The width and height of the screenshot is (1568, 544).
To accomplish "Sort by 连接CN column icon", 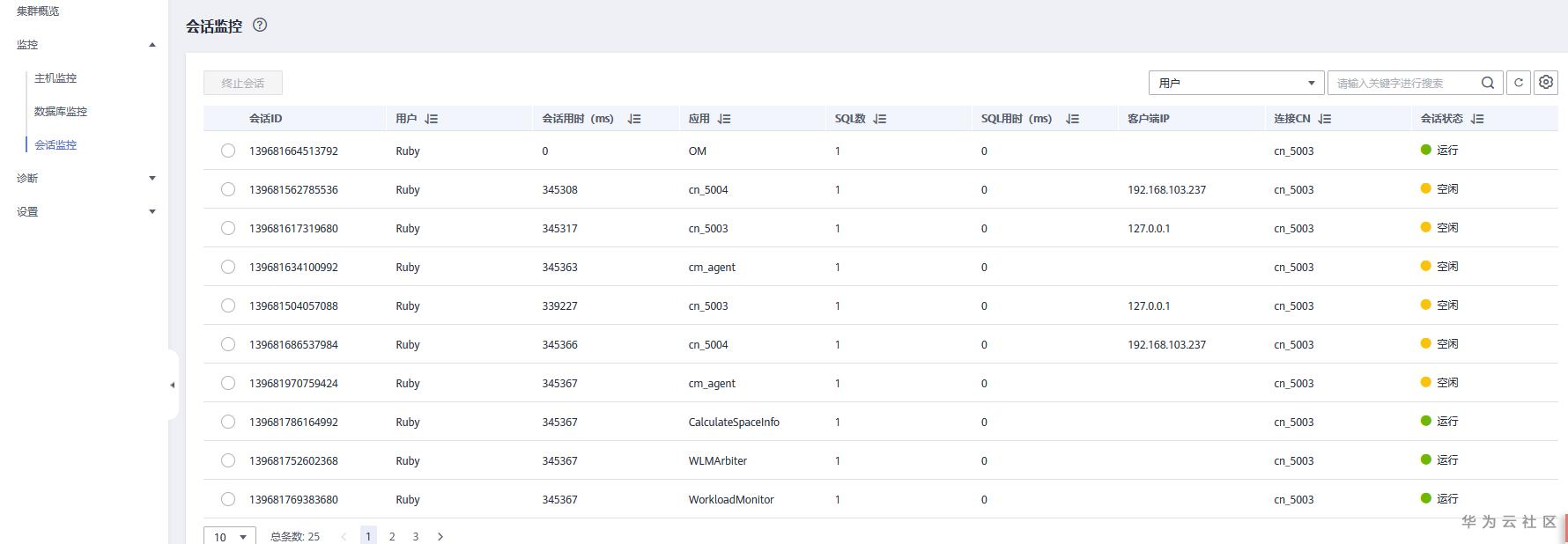I will [1325, 119].
